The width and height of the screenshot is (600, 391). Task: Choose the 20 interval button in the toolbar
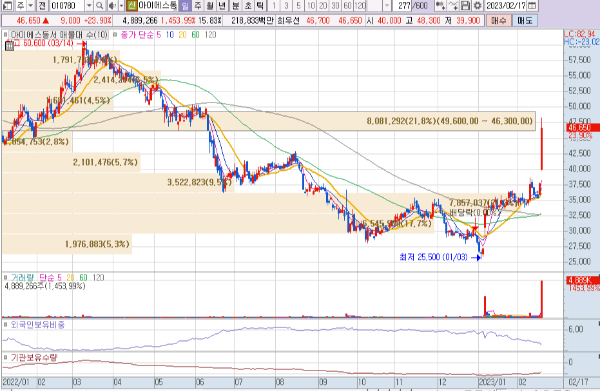tap(323, 5)
